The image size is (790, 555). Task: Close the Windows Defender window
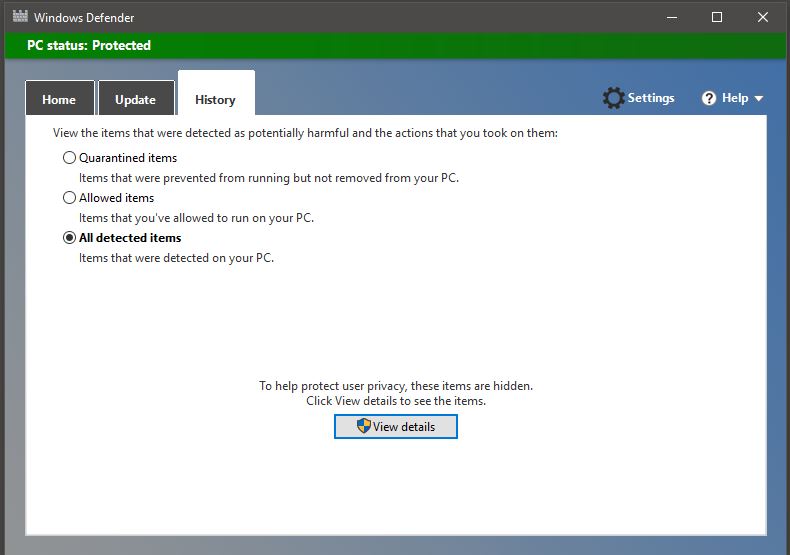(x=763, y=17)
